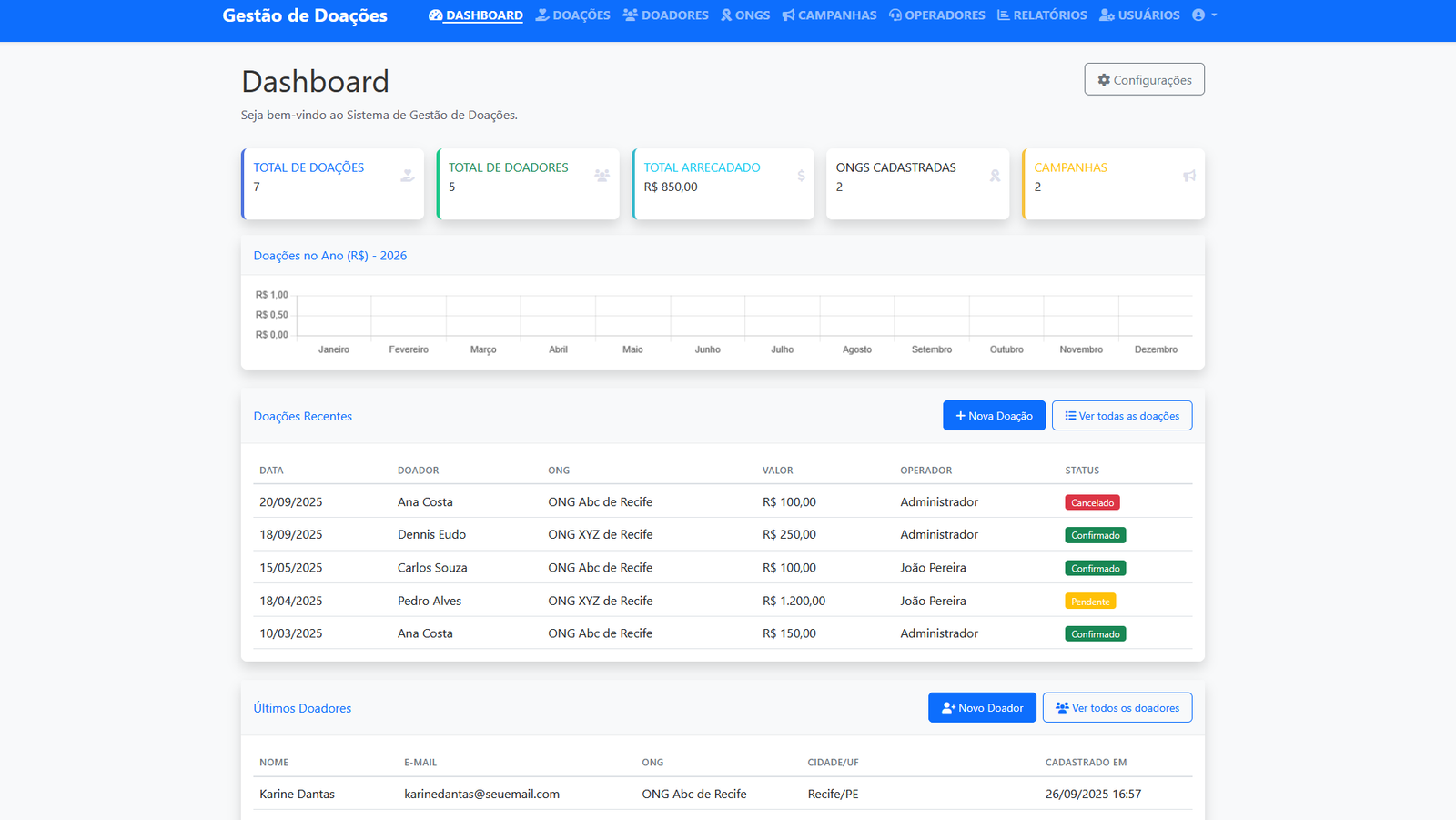Screen dimensions: 1456x820
Task: Click the yellow Pendente status badge
Action: [1090, 601]
